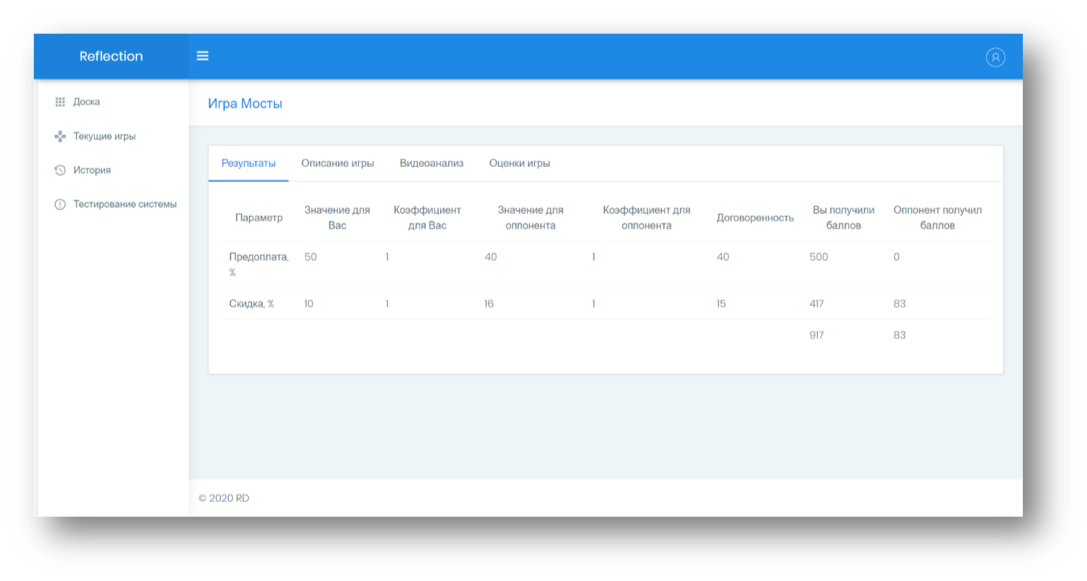Image resolution: width=1087 pixels, height=581 pixels.
Task: Click the Договоренность column header
Action: (755, 218)
